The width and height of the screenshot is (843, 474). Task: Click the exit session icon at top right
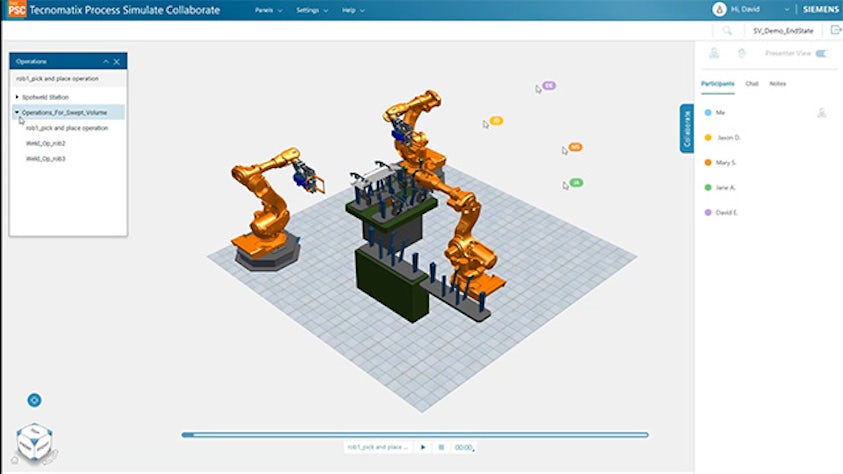tap(835, 30)
